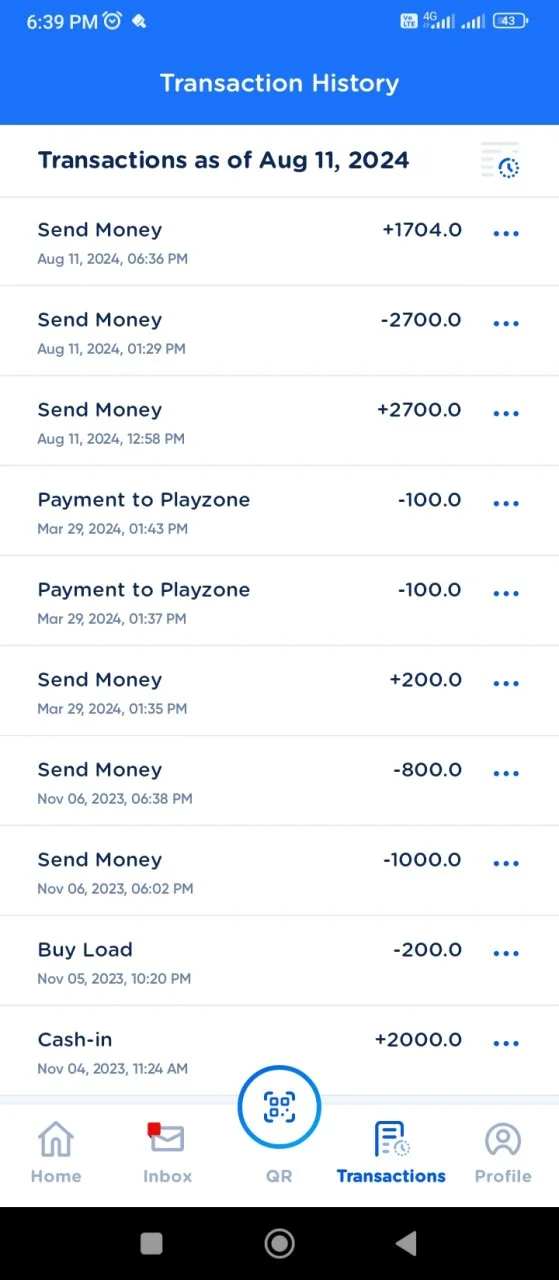
Task: Open options for -800.0 Send Money
Action: tap(506, 774)
